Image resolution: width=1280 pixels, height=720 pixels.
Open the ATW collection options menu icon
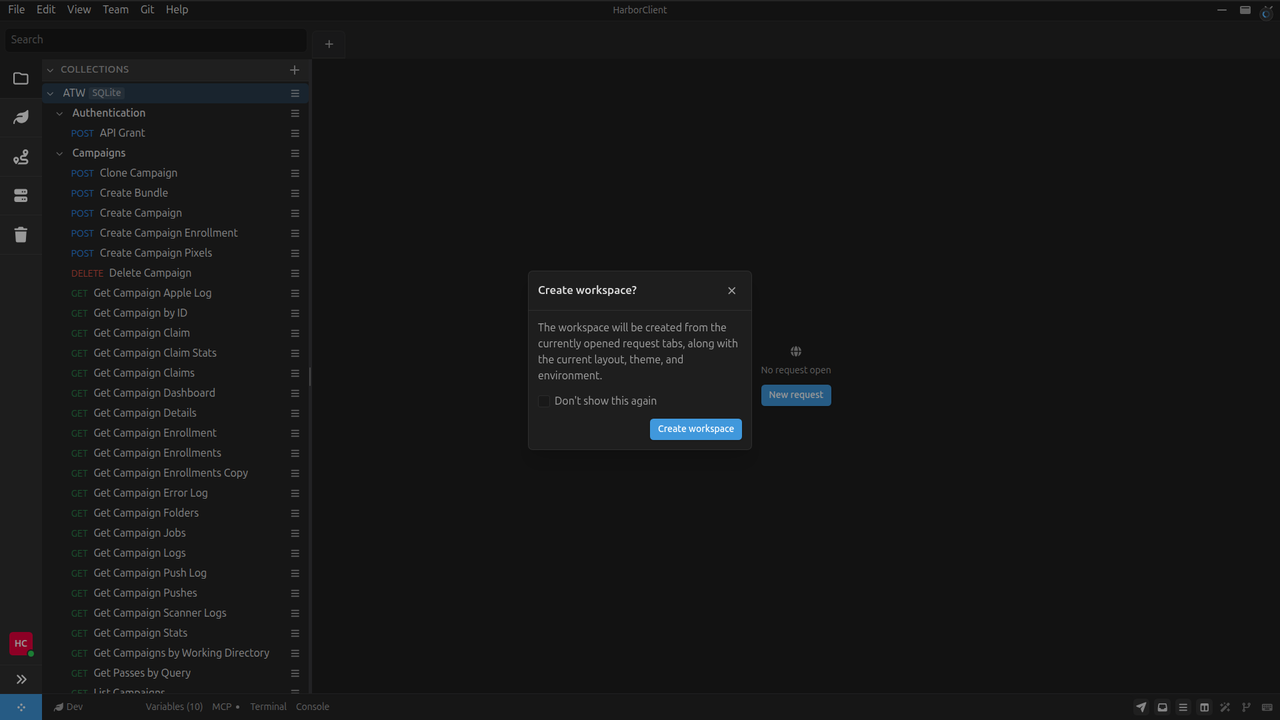(295, 93)
